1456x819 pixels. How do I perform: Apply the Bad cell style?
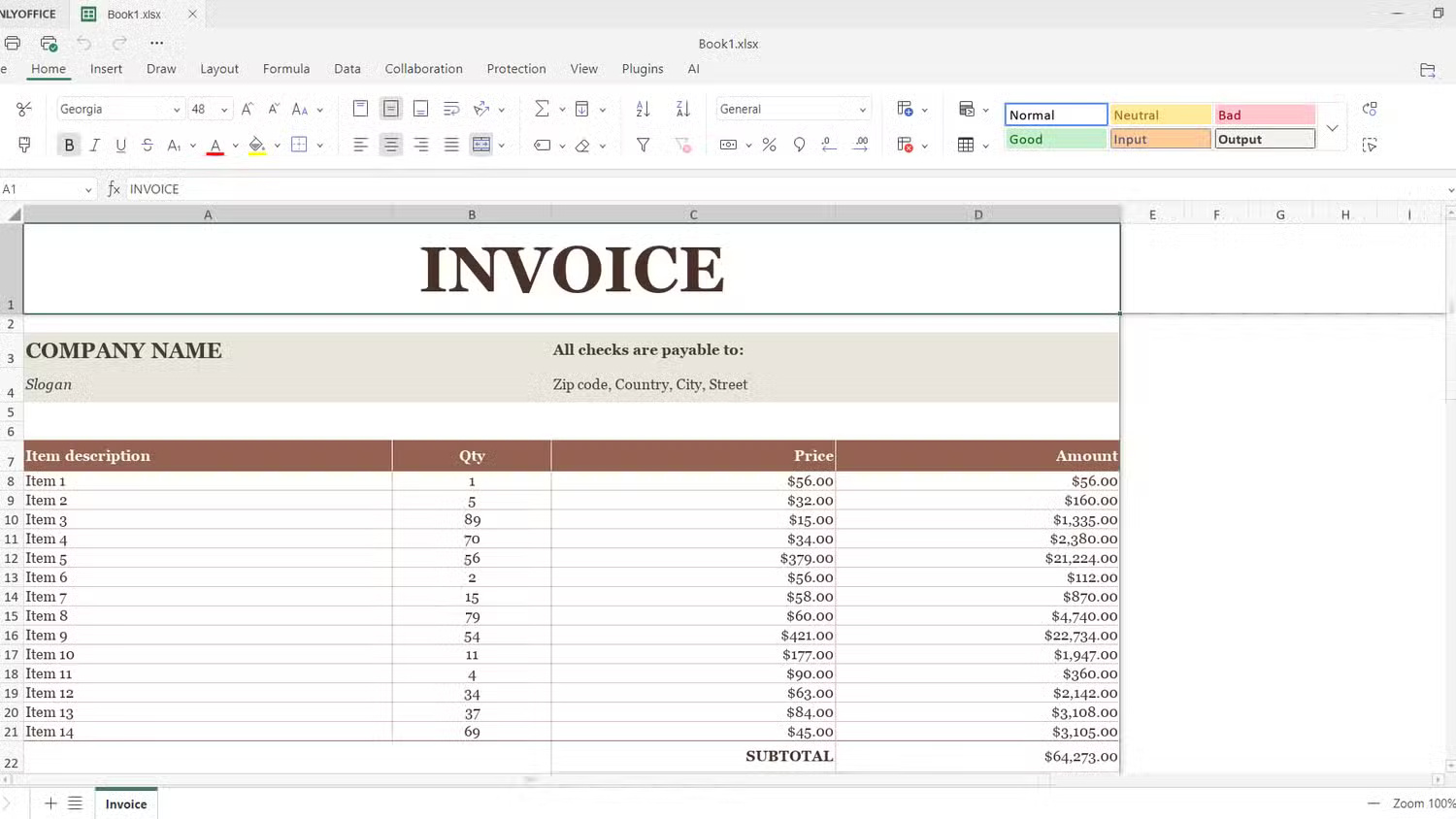(1264, 115)
